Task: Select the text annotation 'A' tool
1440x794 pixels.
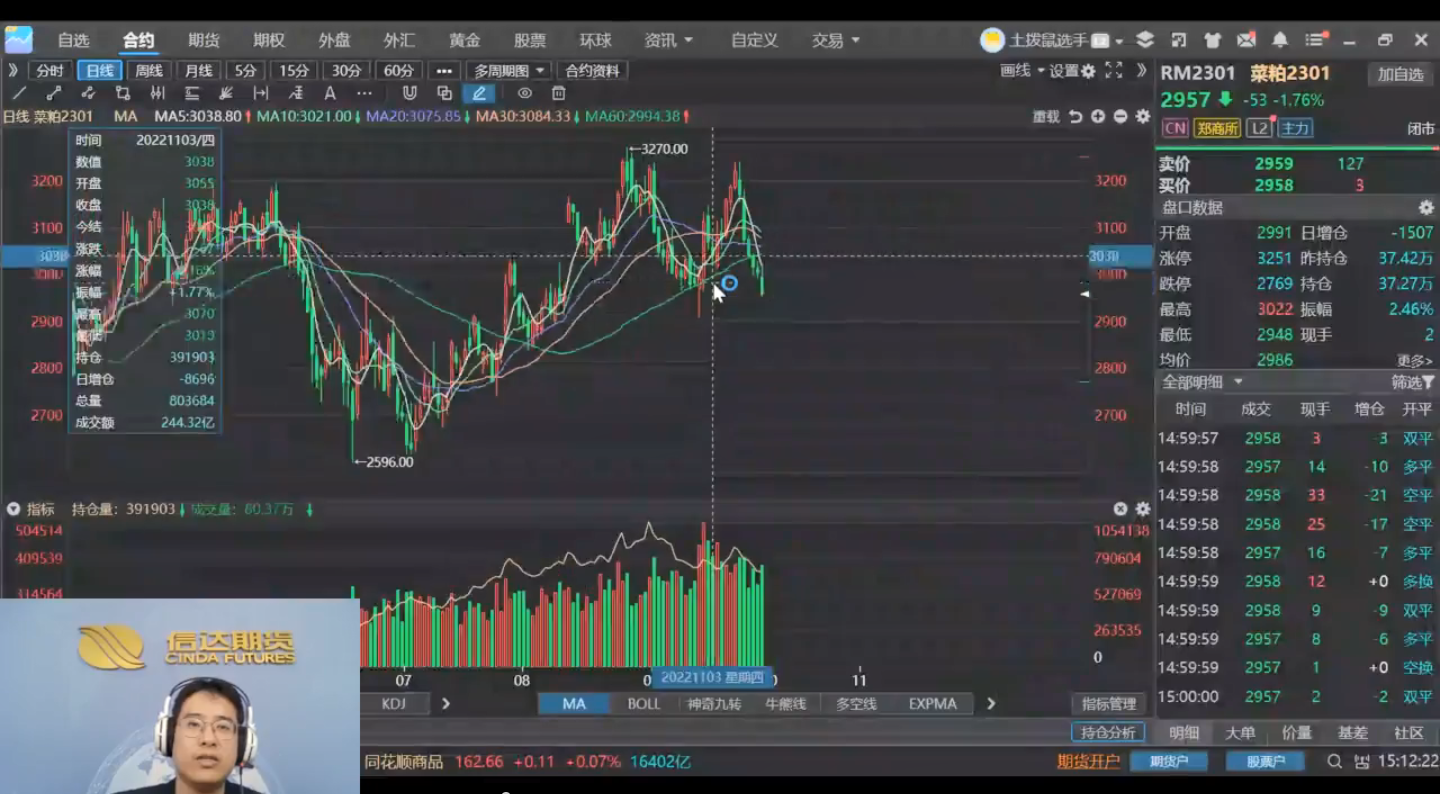Action: pyautogui.click(x=330, y=93)
